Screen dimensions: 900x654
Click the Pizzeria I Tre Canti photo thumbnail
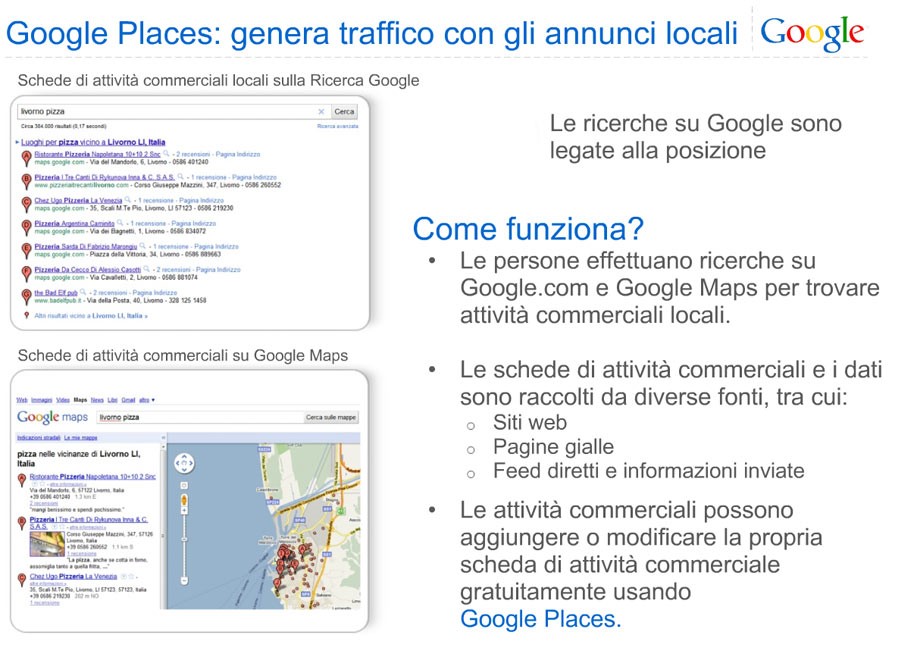[47, 544]
